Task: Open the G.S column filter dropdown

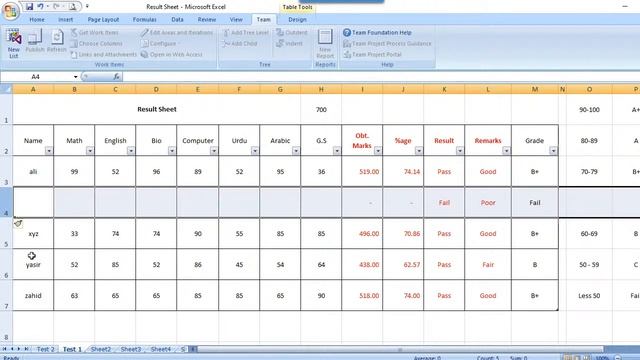Action: coord(337,151)
